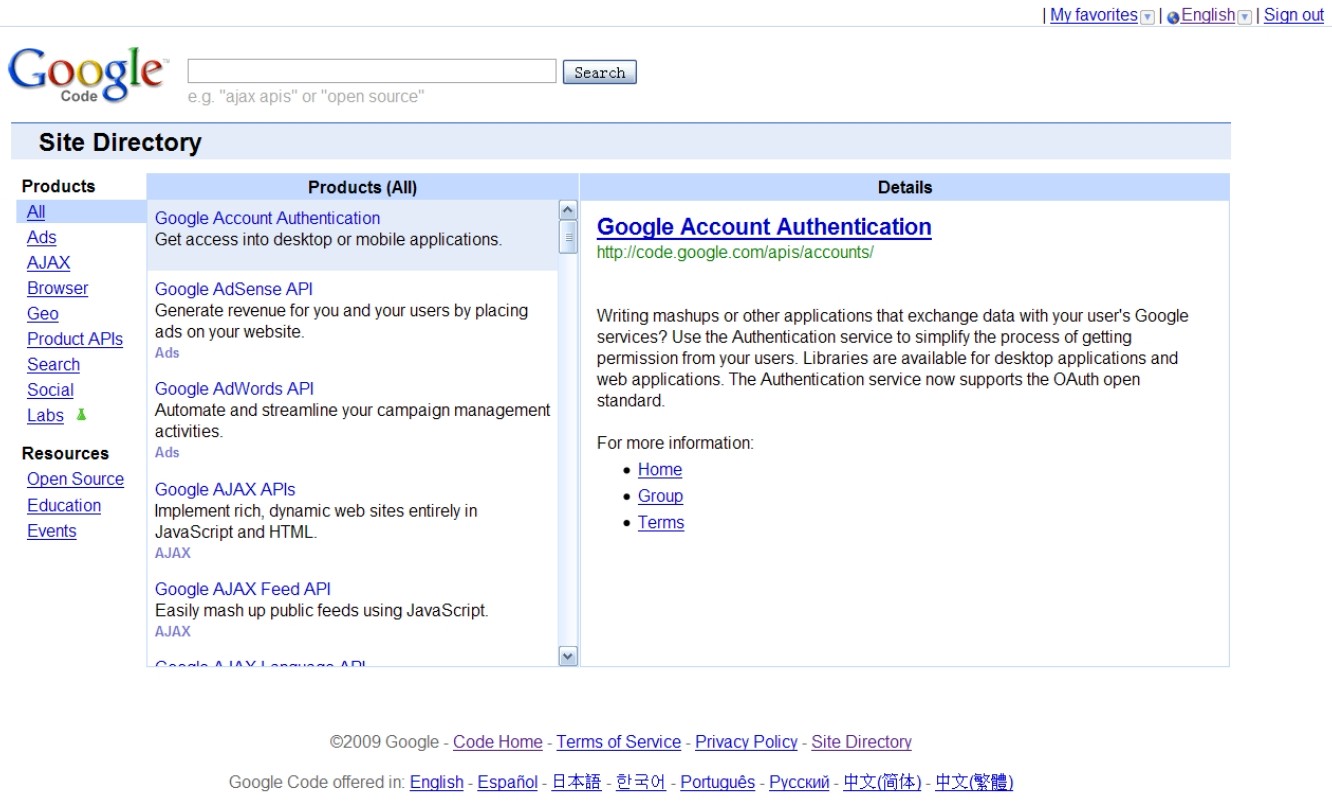Viewport: 1332px width, 812px height.
Task: Switch language to 日本語 in the footer
Action: point(577,782)
